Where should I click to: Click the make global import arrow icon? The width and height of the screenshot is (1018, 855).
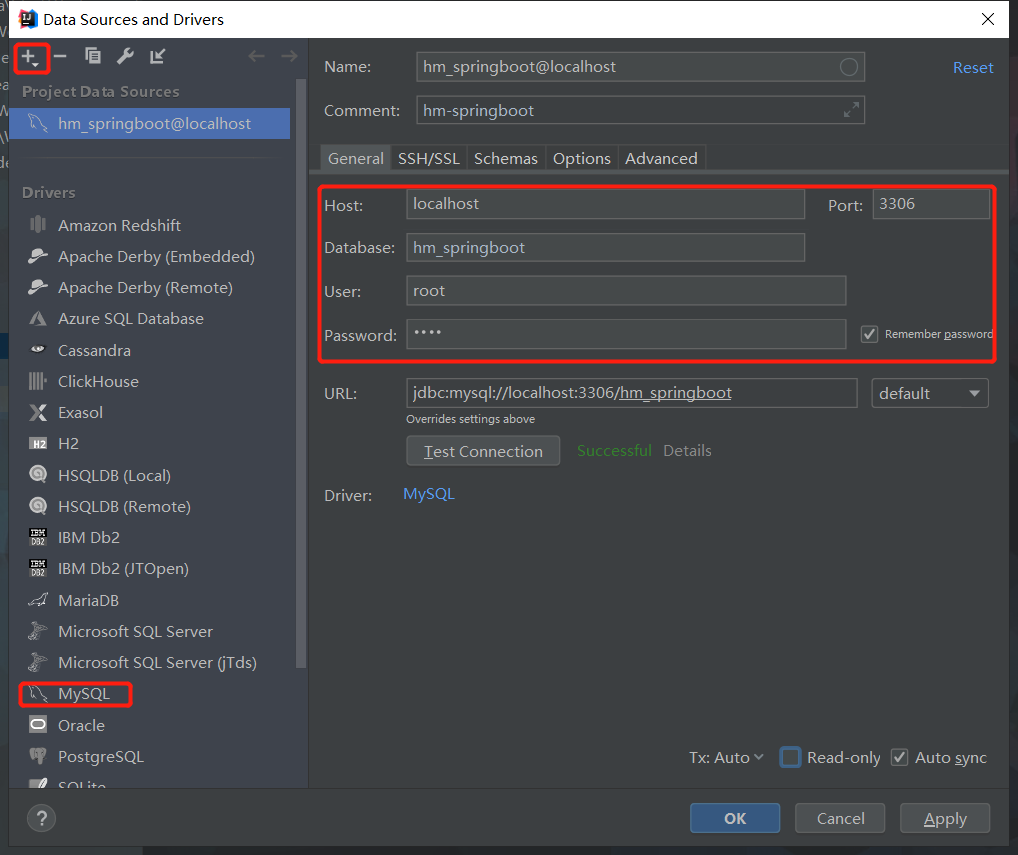(x=157, y=56)
